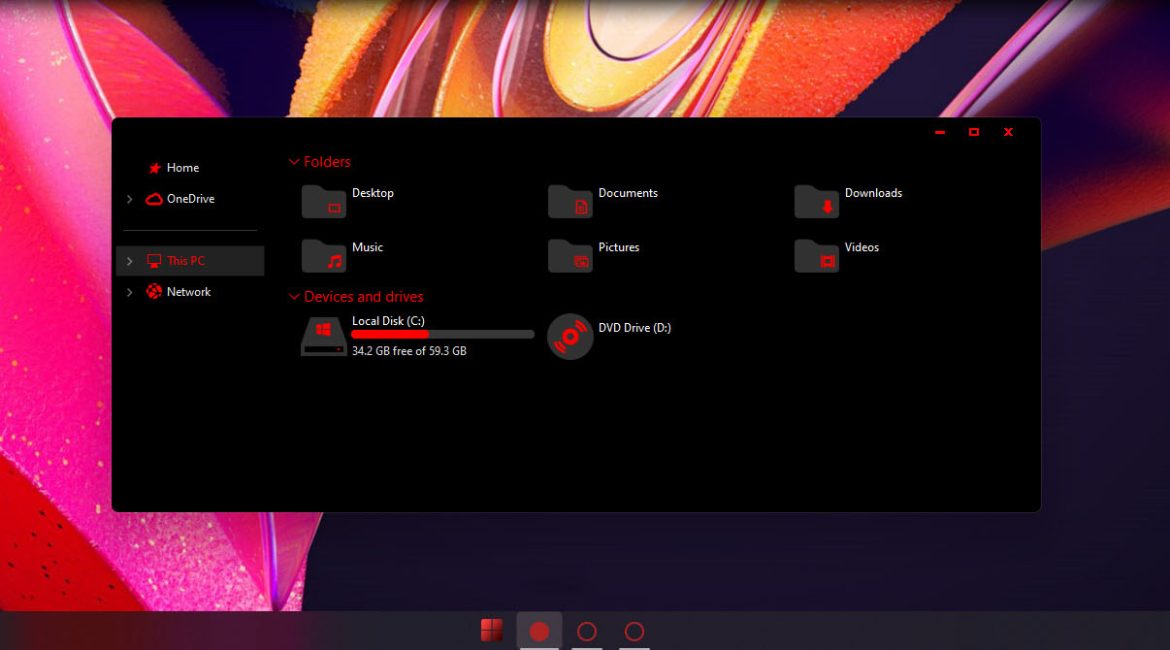
Task: Select OneDrive in the navigation pane
Action: point(190,199)
